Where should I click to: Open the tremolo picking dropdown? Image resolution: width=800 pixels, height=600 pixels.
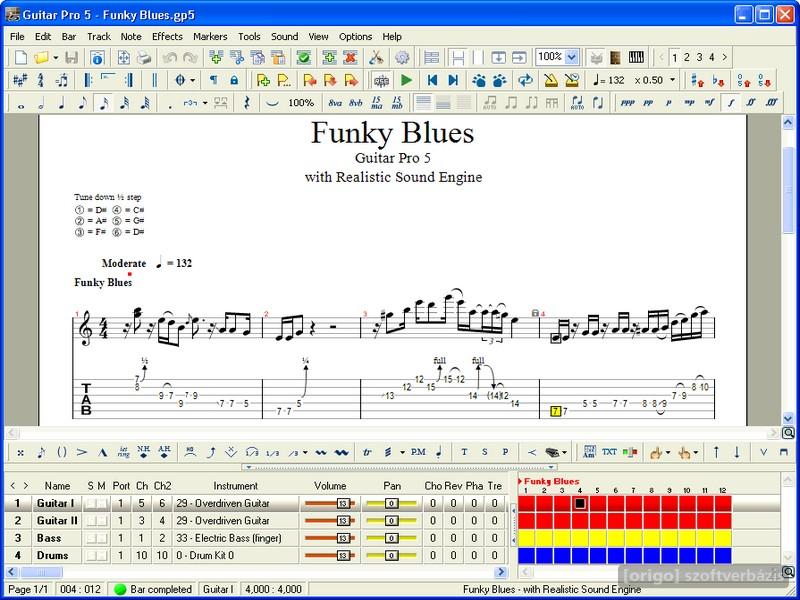point(402,452)
